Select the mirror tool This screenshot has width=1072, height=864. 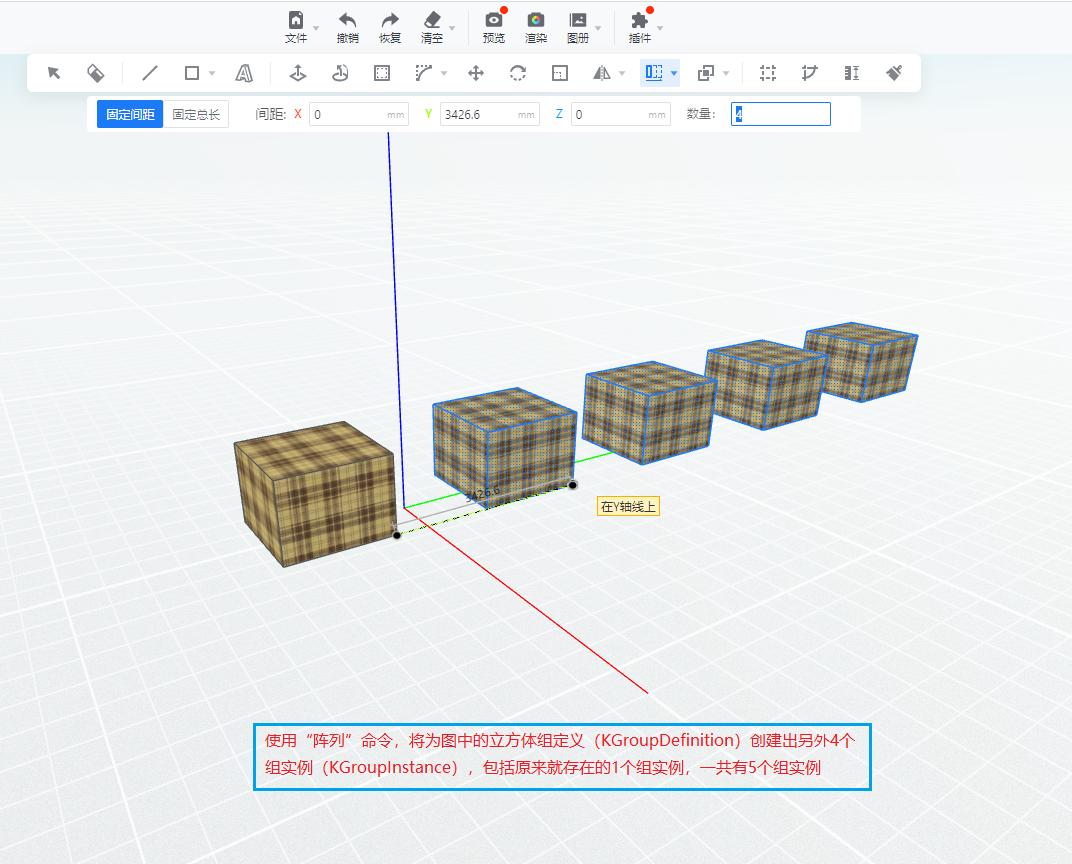(x=602, y=72)
